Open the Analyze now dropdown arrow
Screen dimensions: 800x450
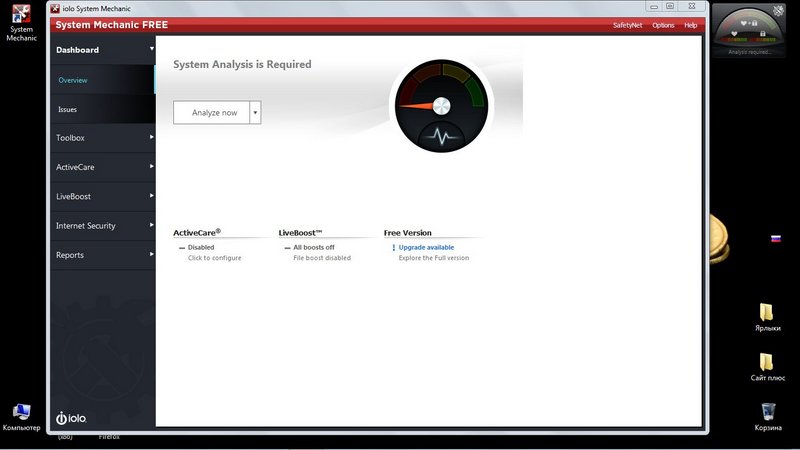[255, 112]
